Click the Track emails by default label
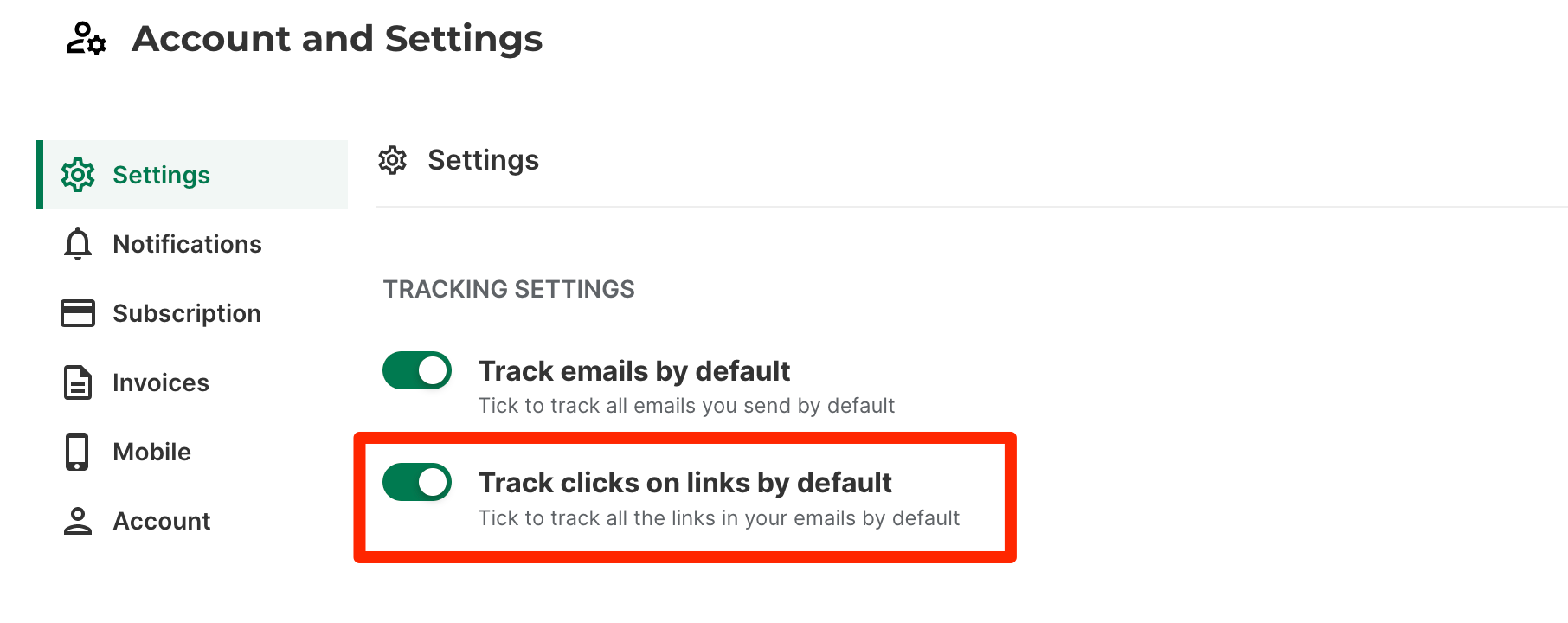Image resolution: width=1568 pixels, height=623 pixels. [633, 371]
